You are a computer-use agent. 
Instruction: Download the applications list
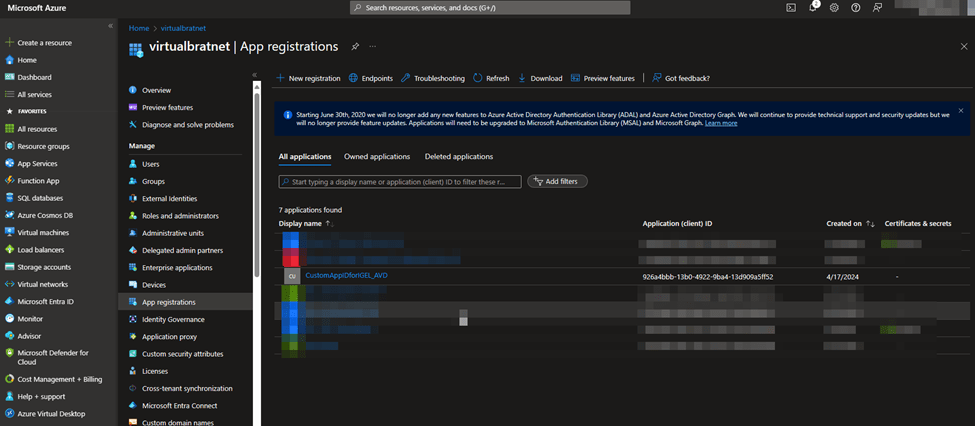pyautogui.click(x=540, y=78)
